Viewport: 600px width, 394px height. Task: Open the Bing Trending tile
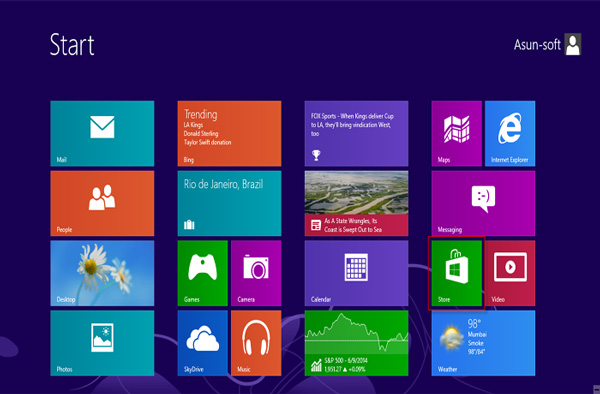229,134
